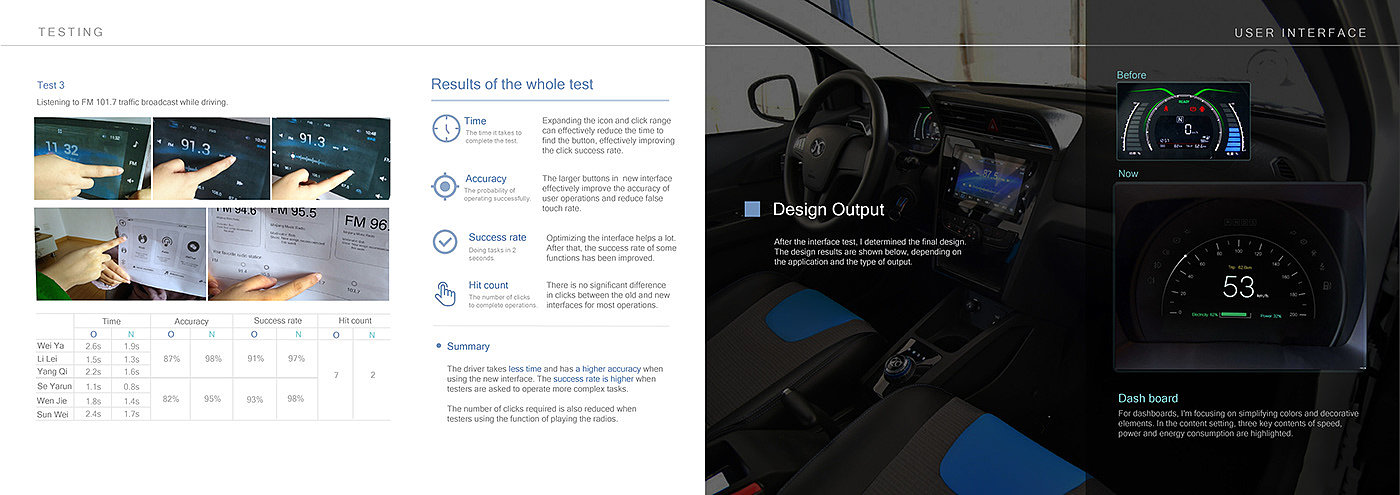Open the middle top photo with 91.3 frequency
Viewport: 1400px width, 495px height.
coord(211,158)
